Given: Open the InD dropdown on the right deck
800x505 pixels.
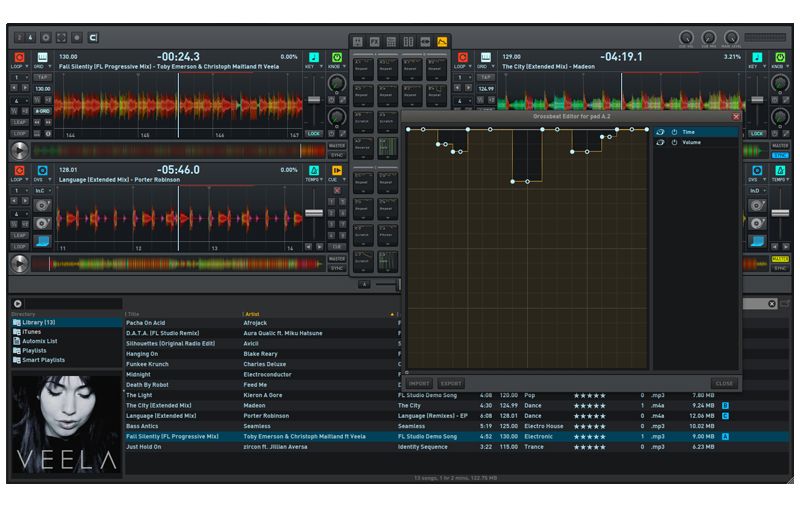Looking at the screenshot, I should [757, 190].
